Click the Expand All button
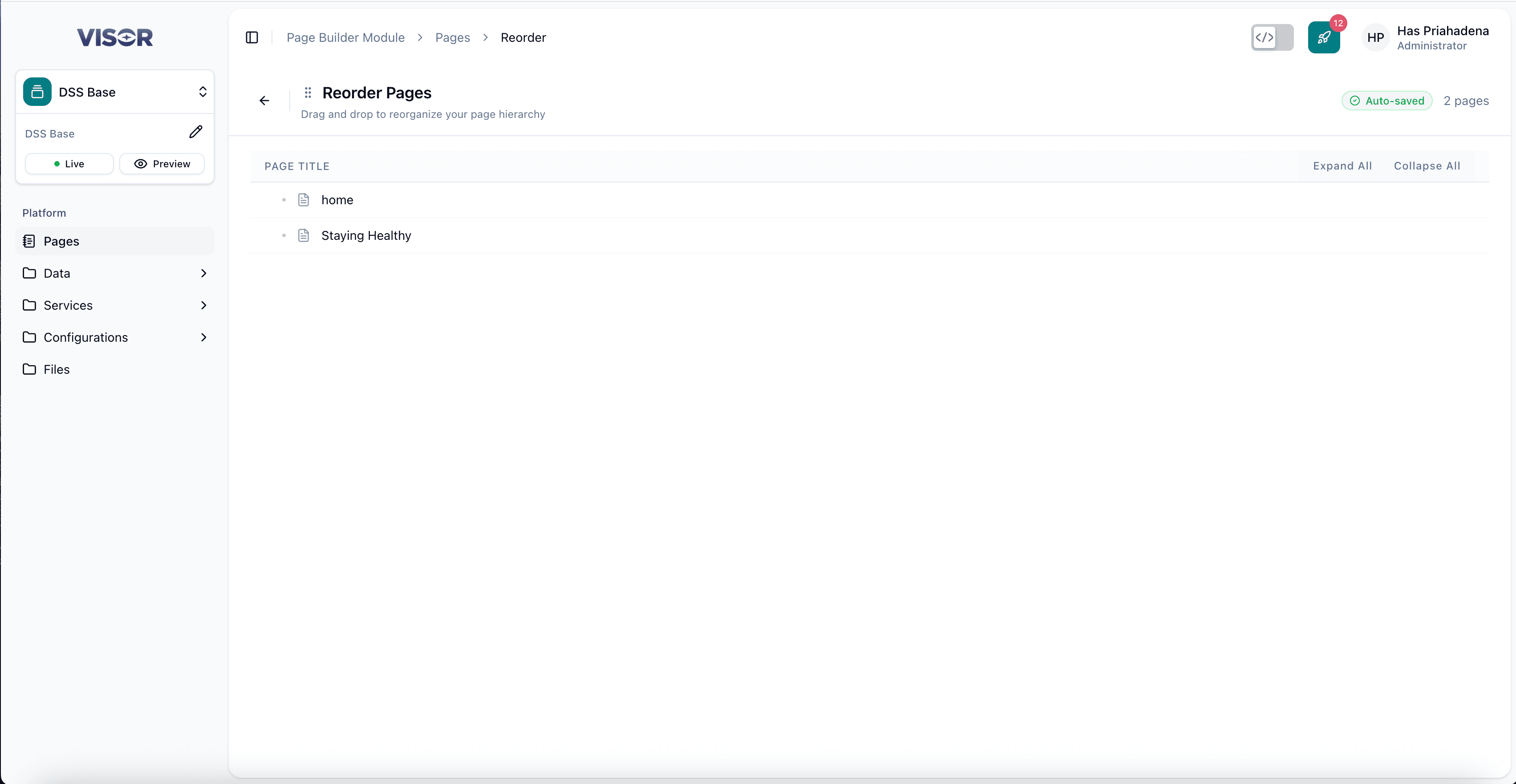 (x=1342, y=166)
